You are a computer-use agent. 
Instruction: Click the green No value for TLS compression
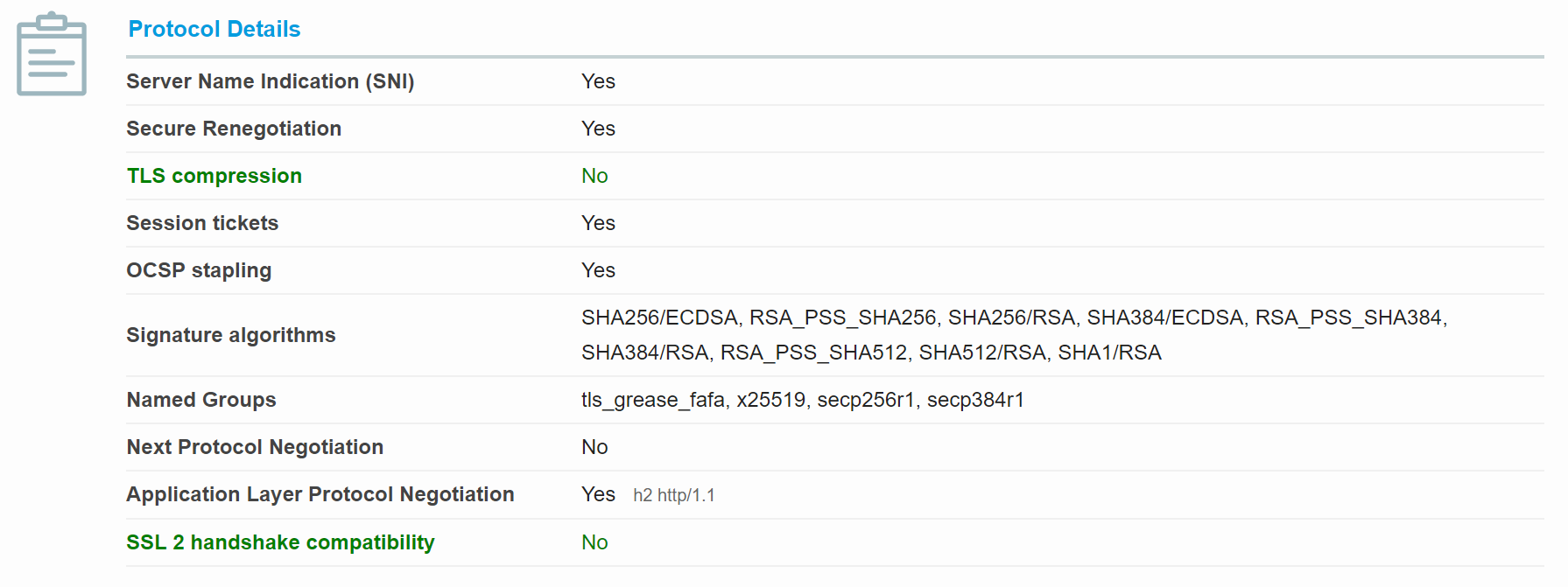[595, 176]
